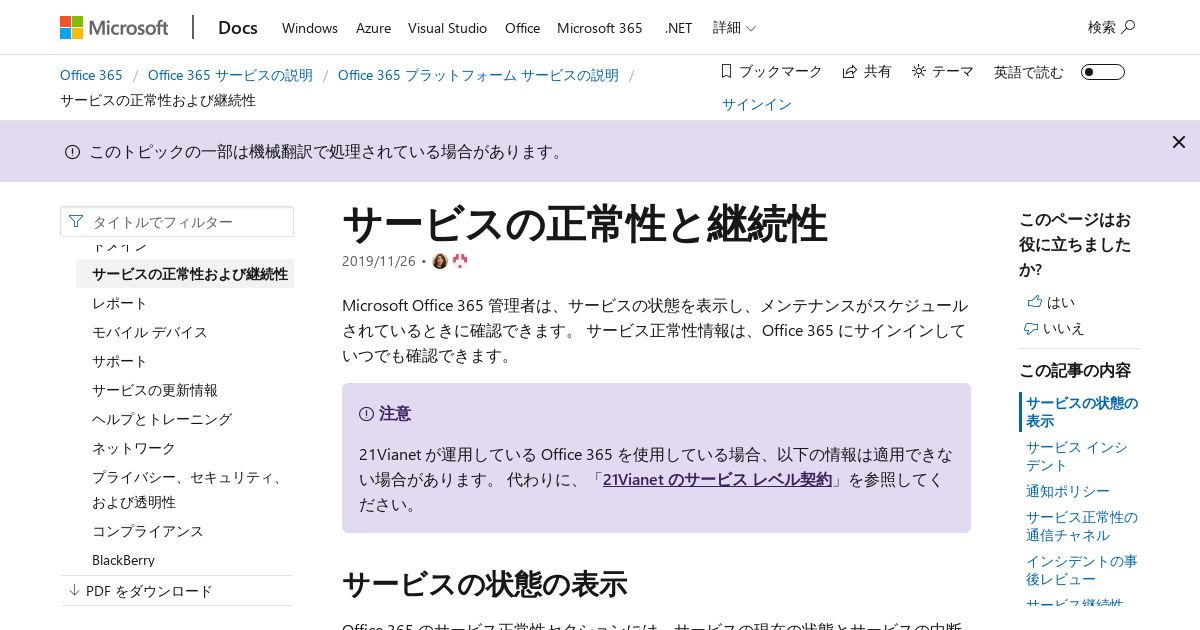
Task: Click the サービスの状態の表示 section heading
Action: [x=484, y=583]
